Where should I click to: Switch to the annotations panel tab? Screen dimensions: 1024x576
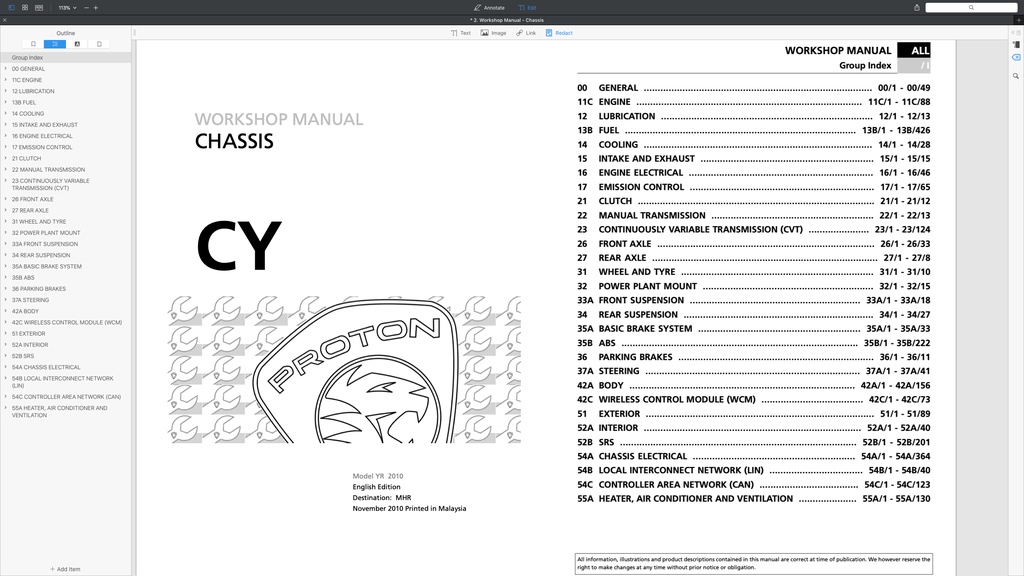tap(77, 44)
